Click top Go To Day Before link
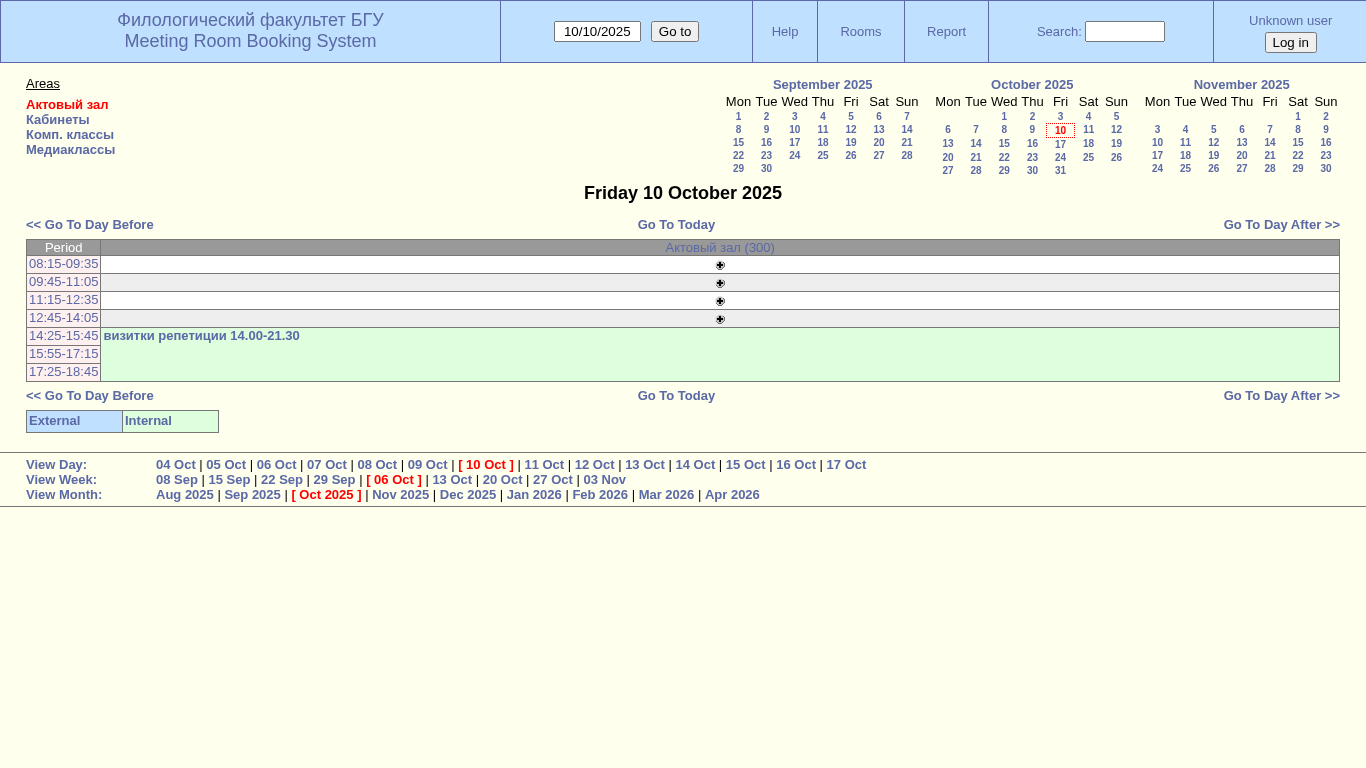This screenshot has height=768, width=1366. [90, 224]
